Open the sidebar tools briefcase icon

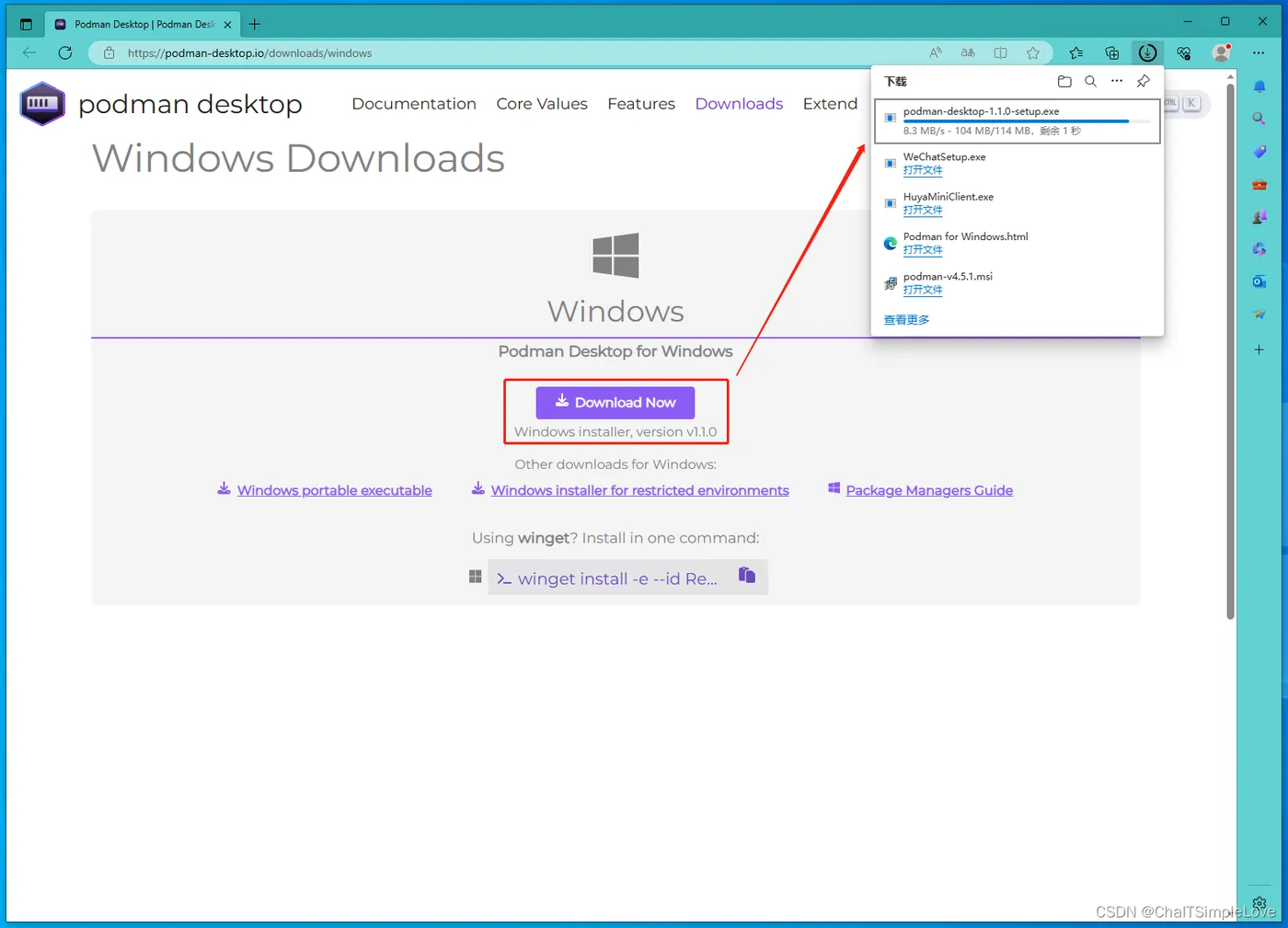[1259, 185]
